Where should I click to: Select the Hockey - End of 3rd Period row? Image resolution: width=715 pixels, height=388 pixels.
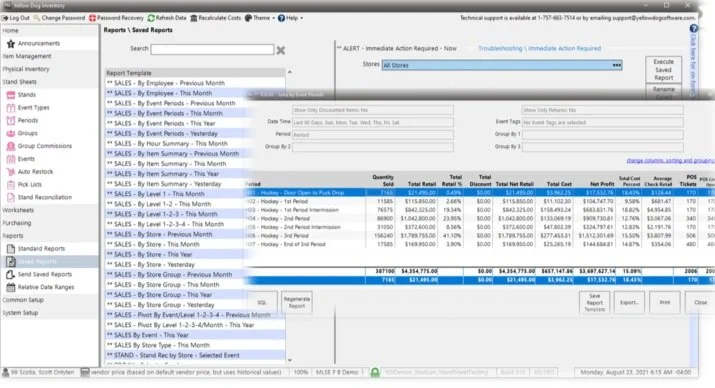point(479,245)
